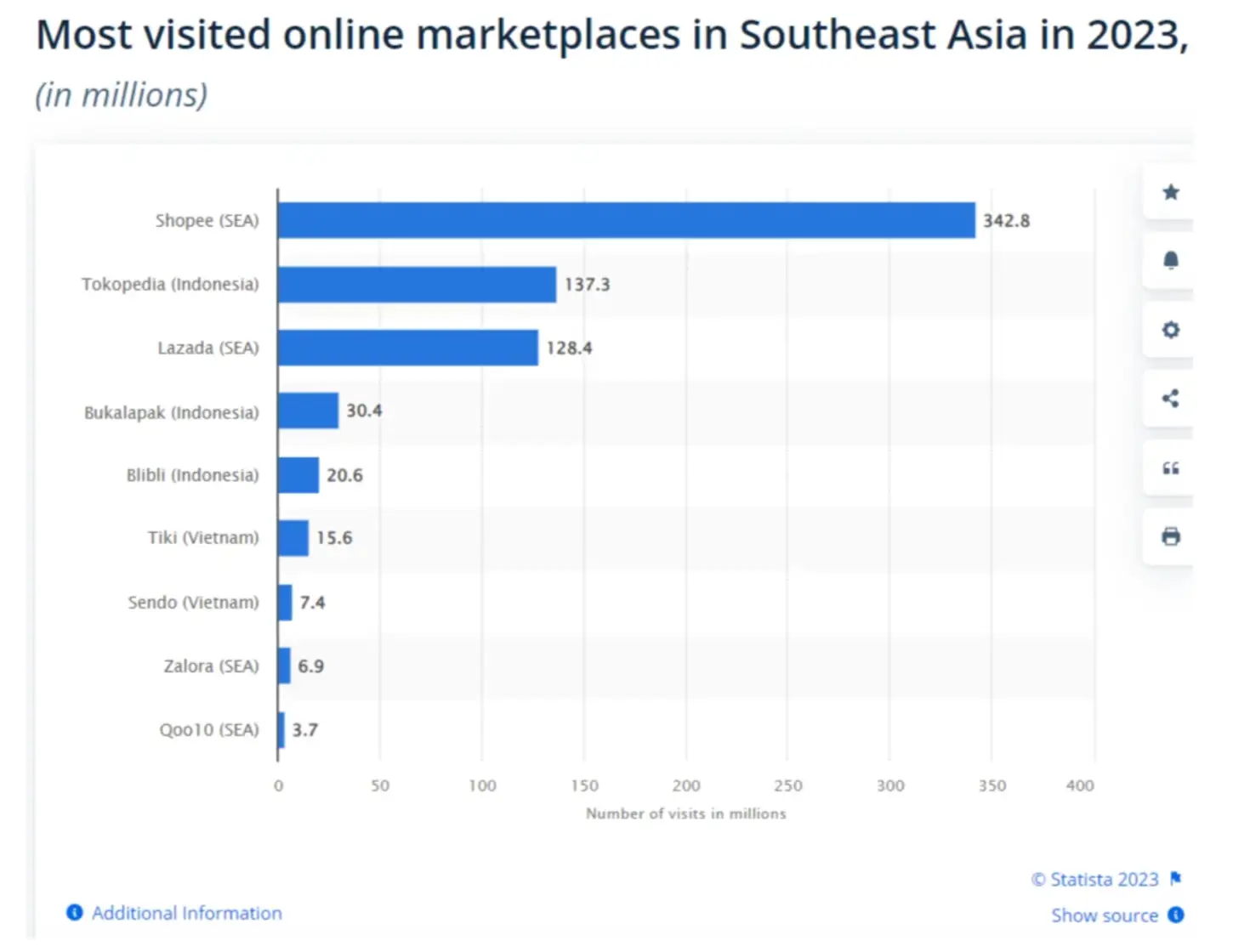Click the Number of visits axis title

coord(685,813)
